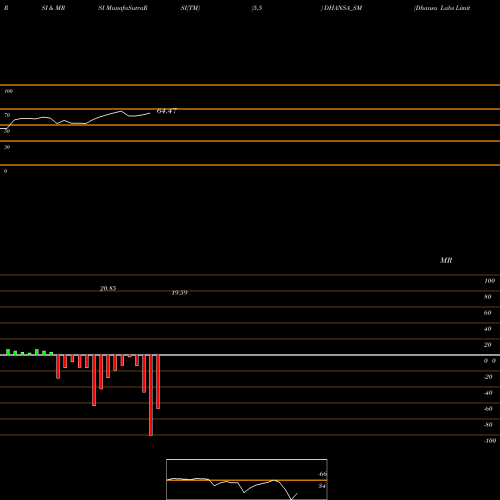Screen dimensions: 500x500
Task: Click the MR panel title label
Action: [x=446, y=260]
